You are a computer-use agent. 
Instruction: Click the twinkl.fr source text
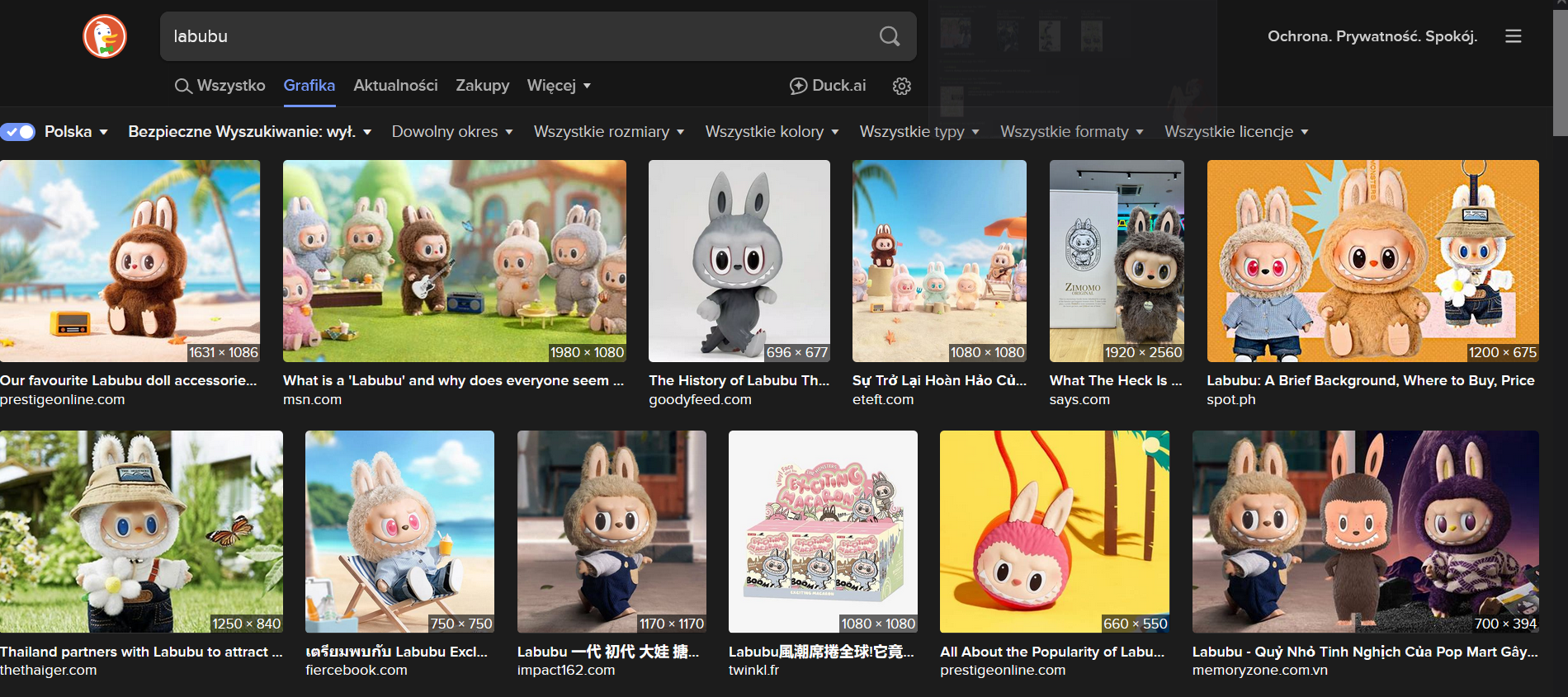click(x=753, y=670)
